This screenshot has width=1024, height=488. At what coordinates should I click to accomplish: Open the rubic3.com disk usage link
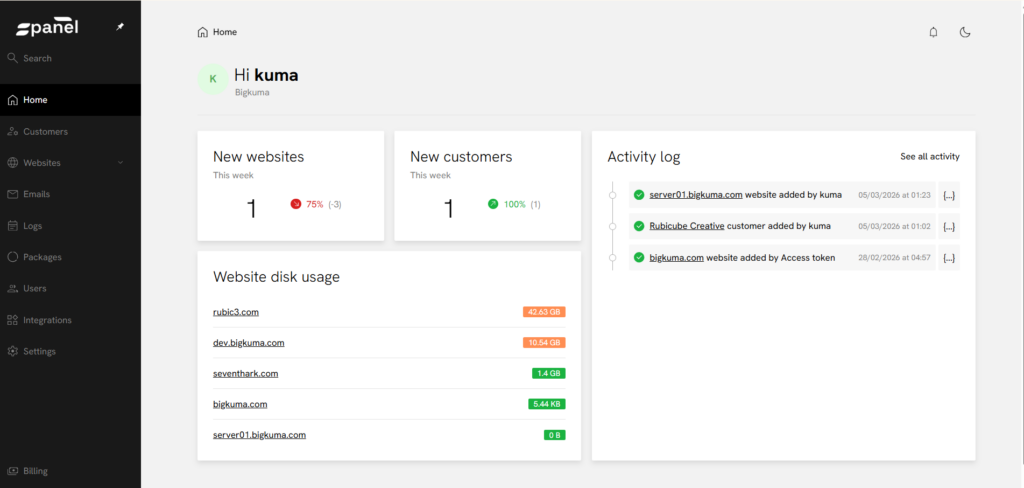tap(236, 312)
